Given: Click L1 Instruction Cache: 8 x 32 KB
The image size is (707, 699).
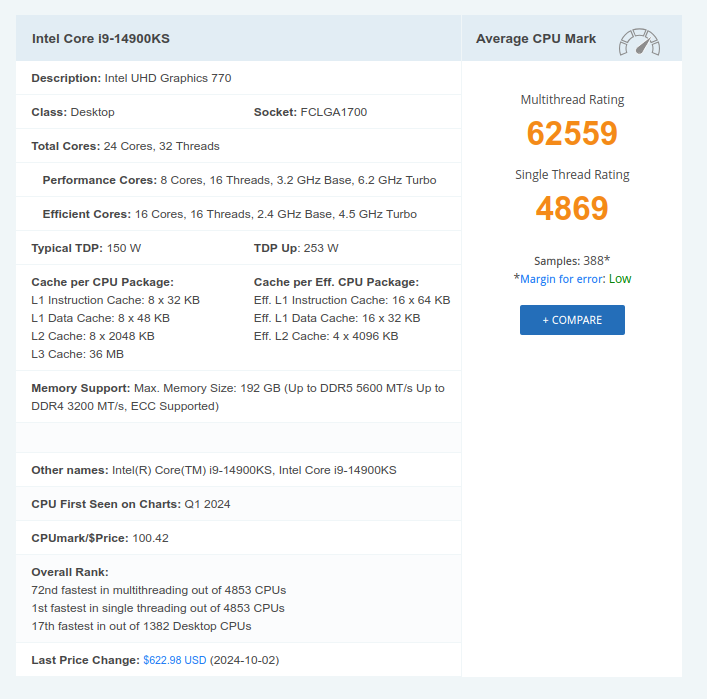Looking at the screenshot, I should pos(115,300).
